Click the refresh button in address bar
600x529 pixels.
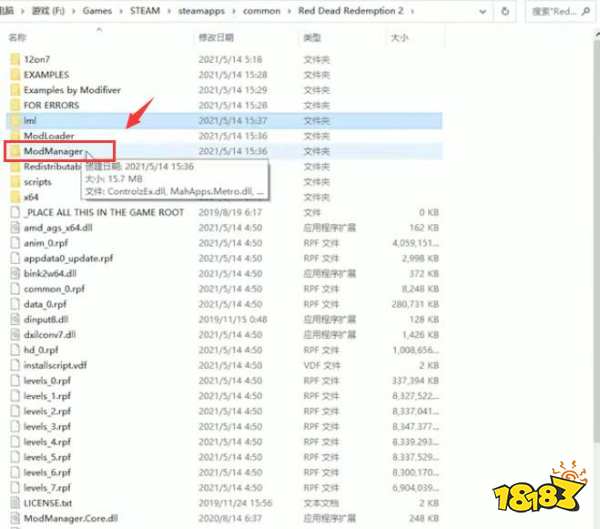coord(505,11)
